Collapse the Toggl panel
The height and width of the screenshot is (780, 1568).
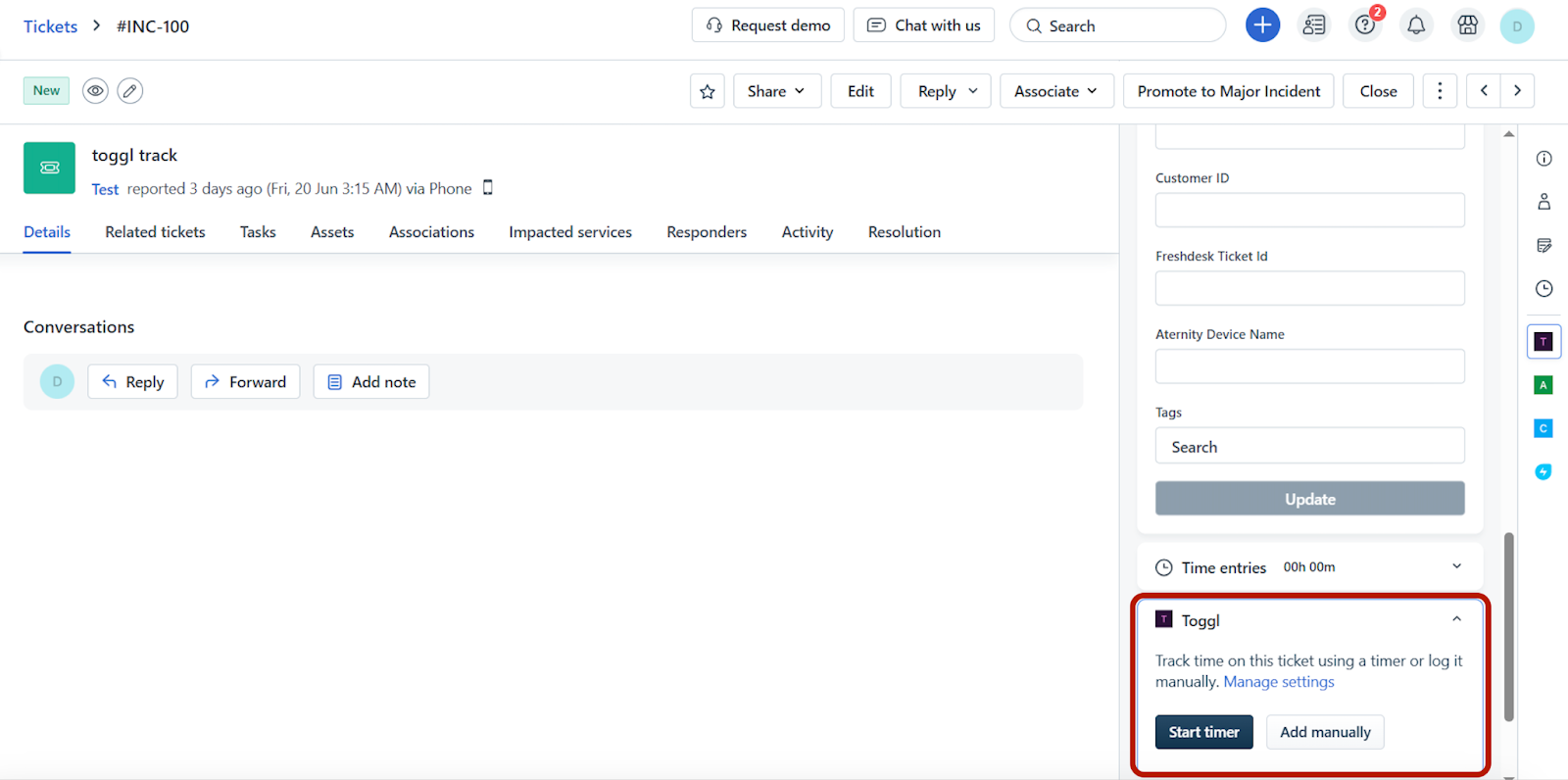point(1456,619)
